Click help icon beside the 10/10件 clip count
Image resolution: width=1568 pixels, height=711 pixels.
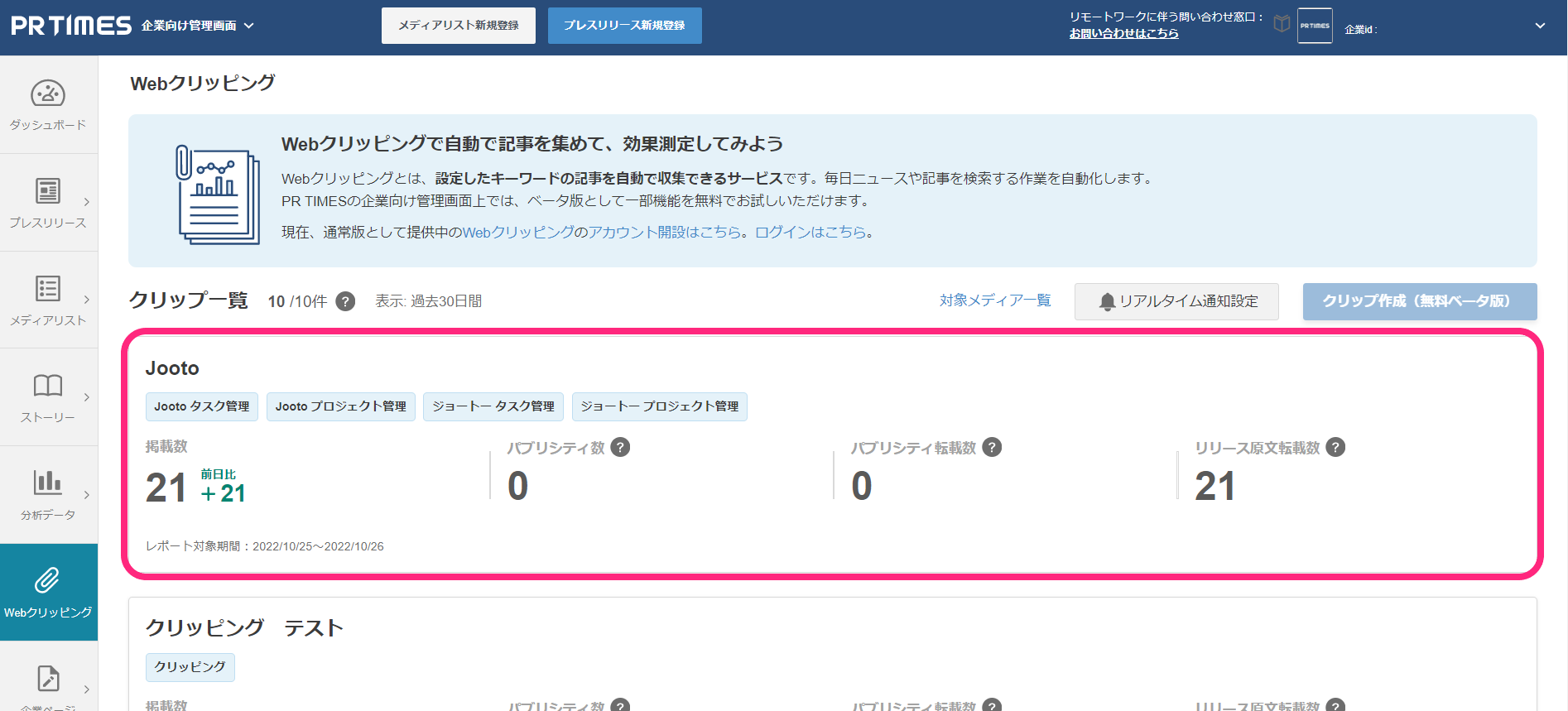(345, 301)
